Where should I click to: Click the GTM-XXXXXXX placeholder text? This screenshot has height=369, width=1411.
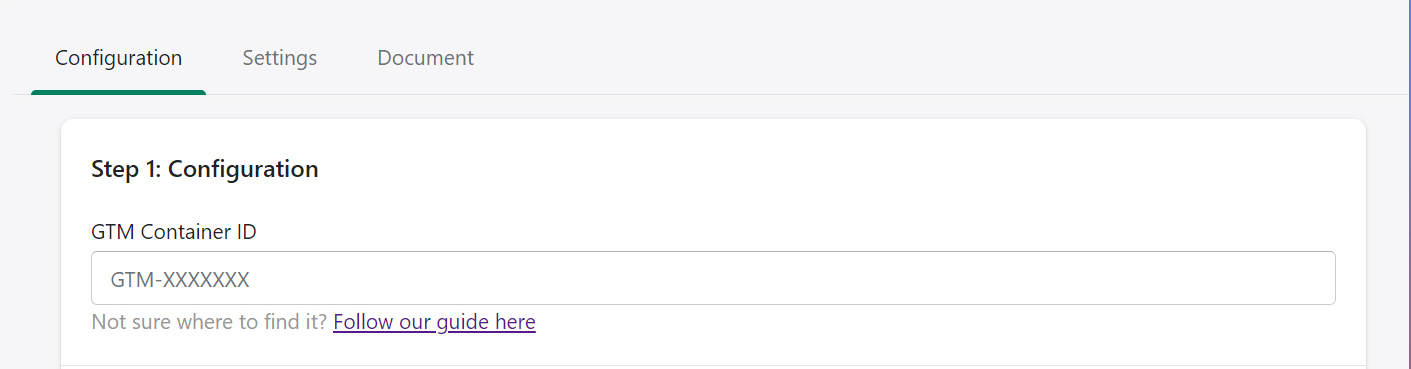pyautogui.click(x=180, y=279)
